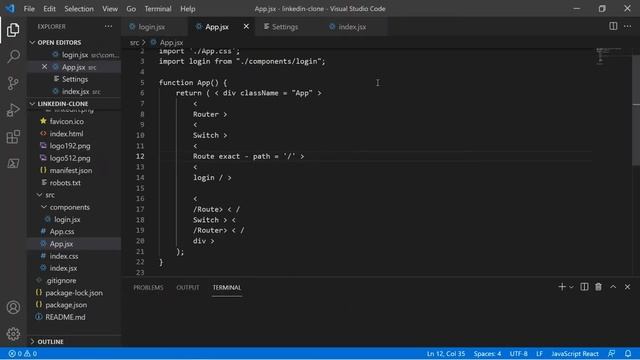Close the App.jsx editor tab

point(246,27)
